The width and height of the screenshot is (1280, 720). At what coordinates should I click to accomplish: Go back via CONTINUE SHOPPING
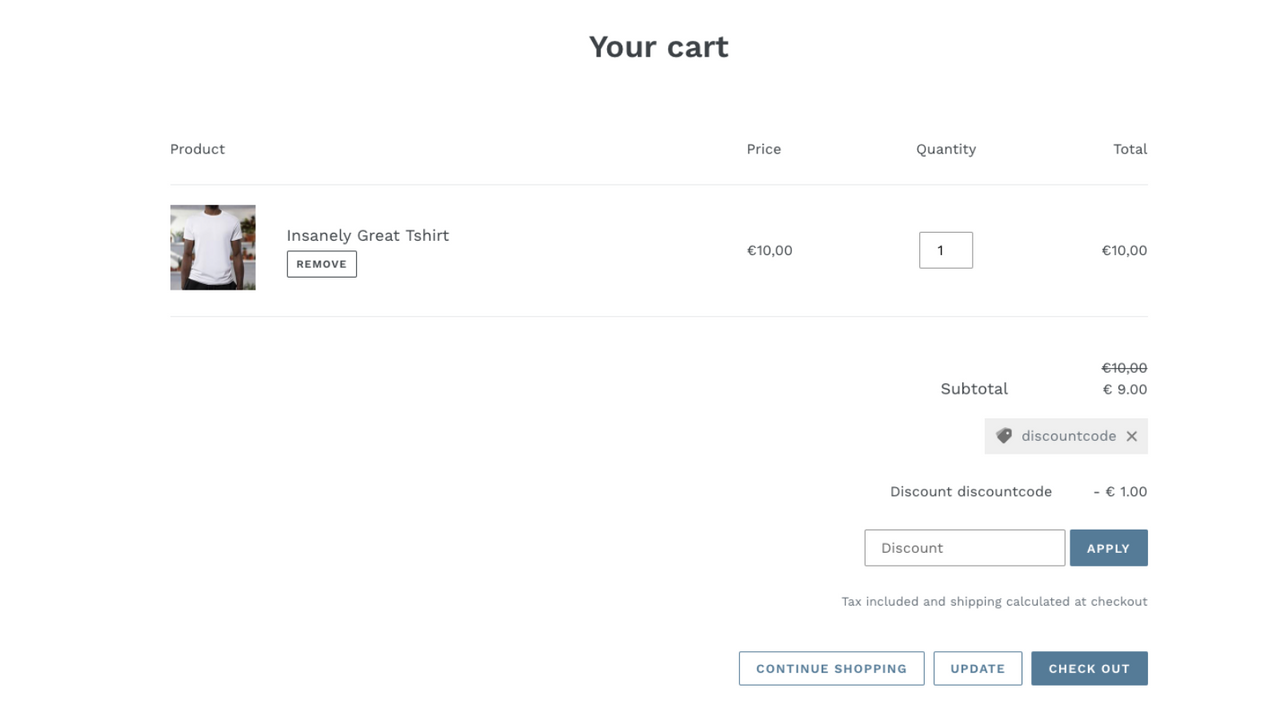(831, 669)
